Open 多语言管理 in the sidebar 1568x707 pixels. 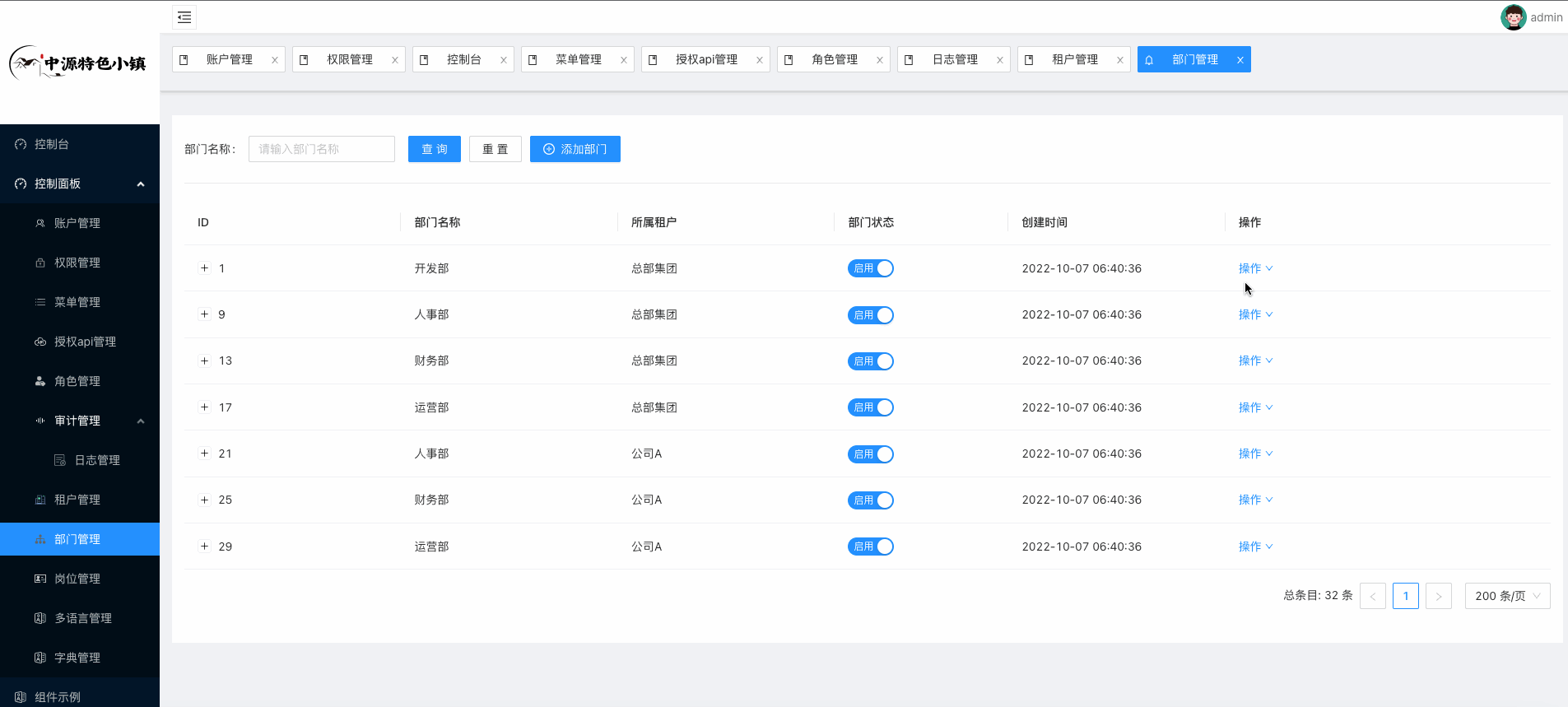(x=80, y=618)
